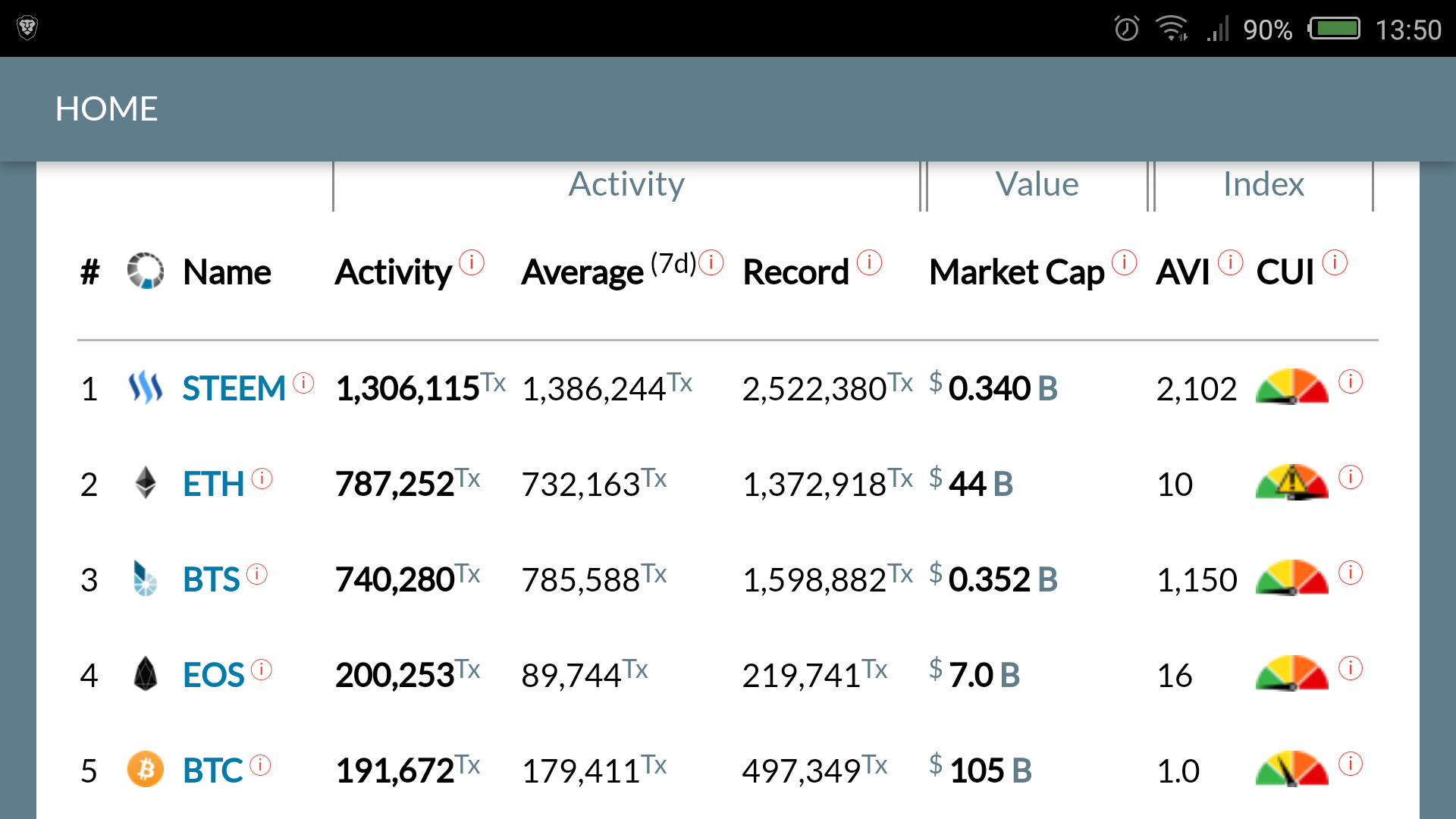Open info icon next to STEEM name
Viewport: 1456px width, 819px height.
303,383
